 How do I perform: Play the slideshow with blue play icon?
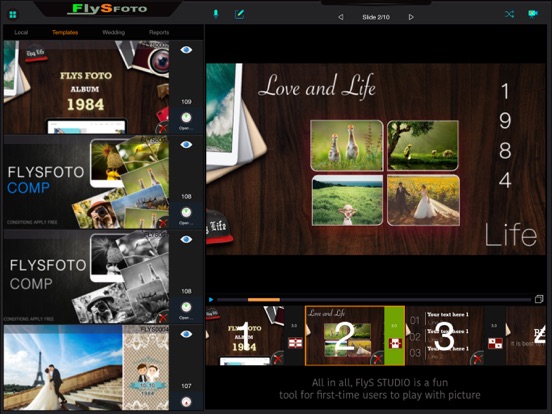pyautogui.click(x=211, y=300)
